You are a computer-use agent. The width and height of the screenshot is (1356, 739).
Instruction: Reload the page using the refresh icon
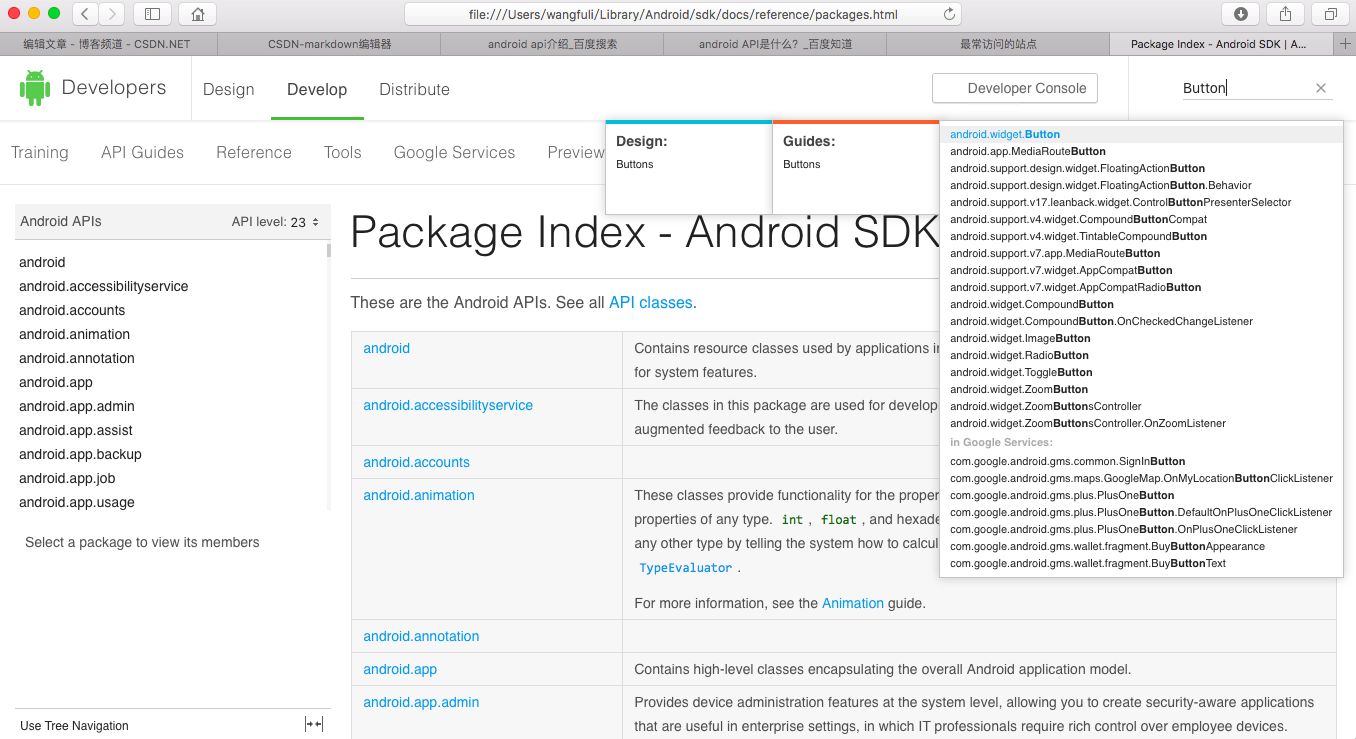(x=949, y=14)
